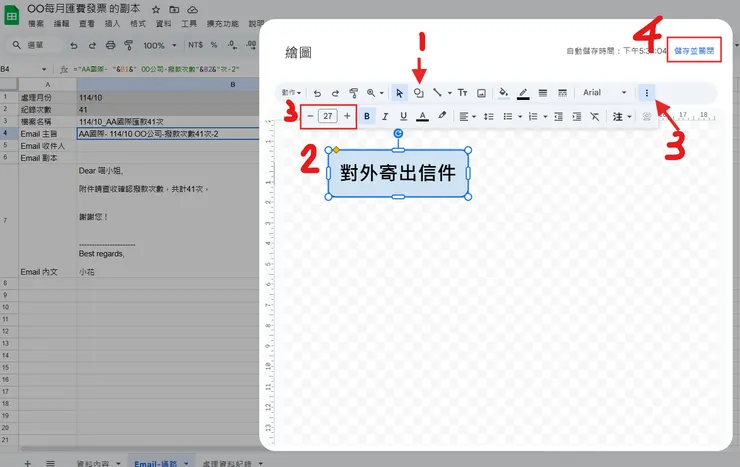This screenshot has height=467, width=740.
Task: Toggle Italic formatting in drawing
Action: (385, 116)
